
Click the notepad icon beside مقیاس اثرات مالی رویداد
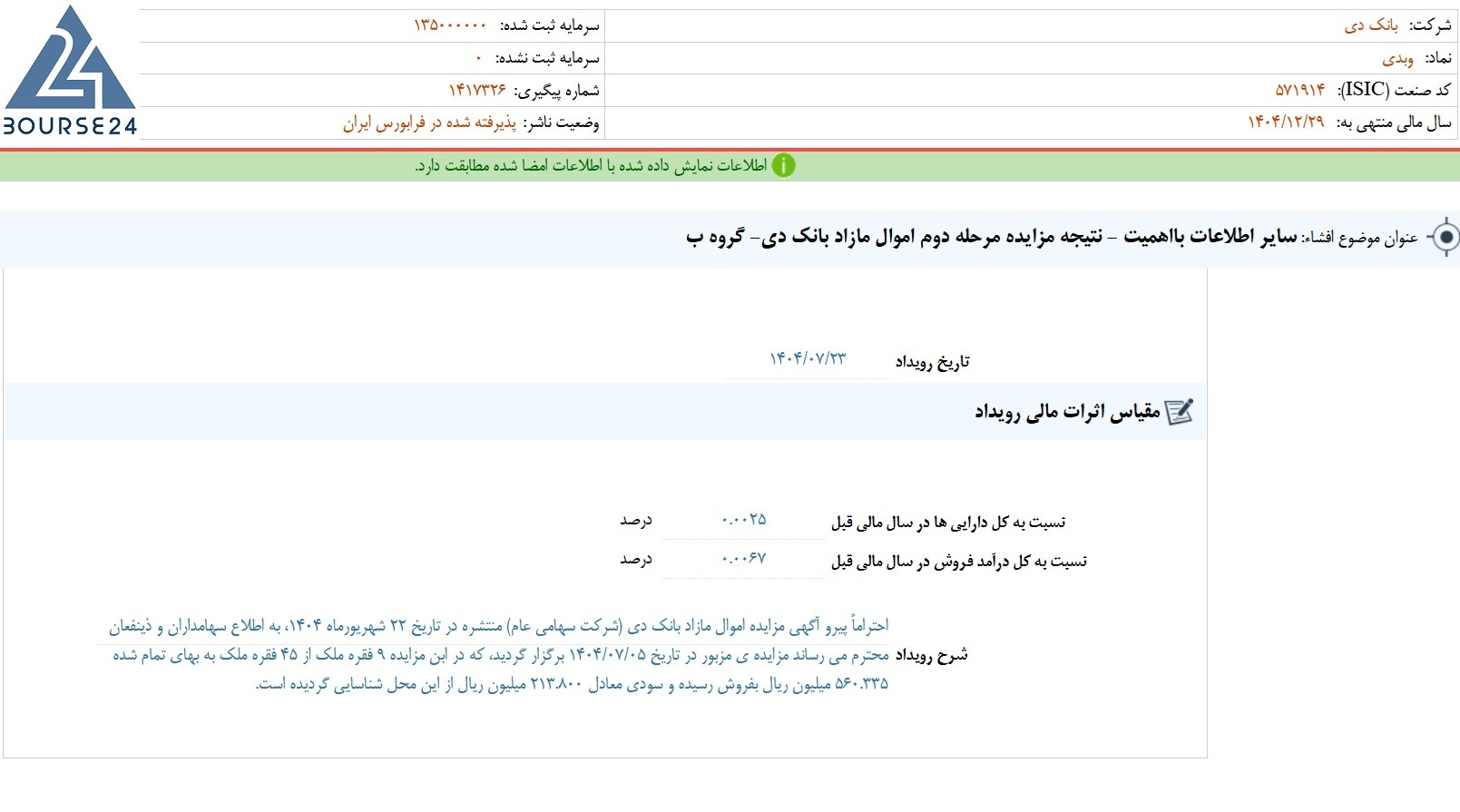(x=1179, y=412)
